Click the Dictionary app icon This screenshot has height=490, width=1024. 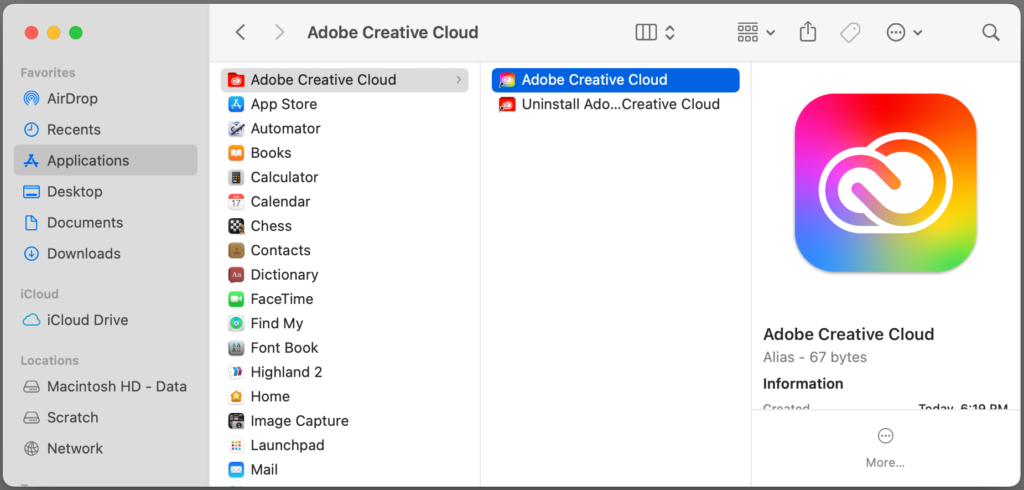236,274
